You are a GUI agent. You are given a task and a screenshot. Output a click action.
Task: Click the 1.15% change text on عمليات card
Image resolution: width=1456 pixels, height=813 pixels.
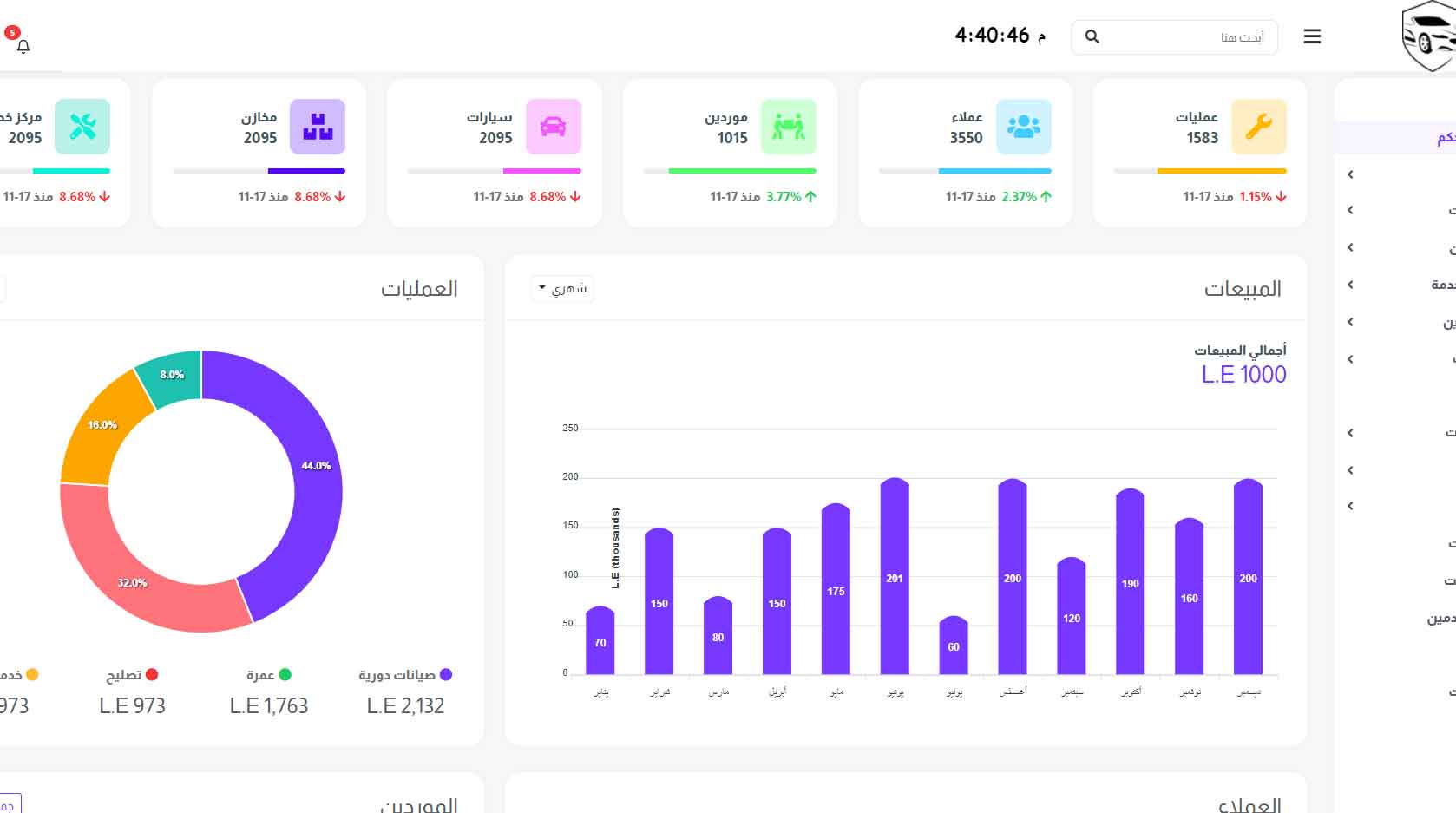(x=1256, y=197)
